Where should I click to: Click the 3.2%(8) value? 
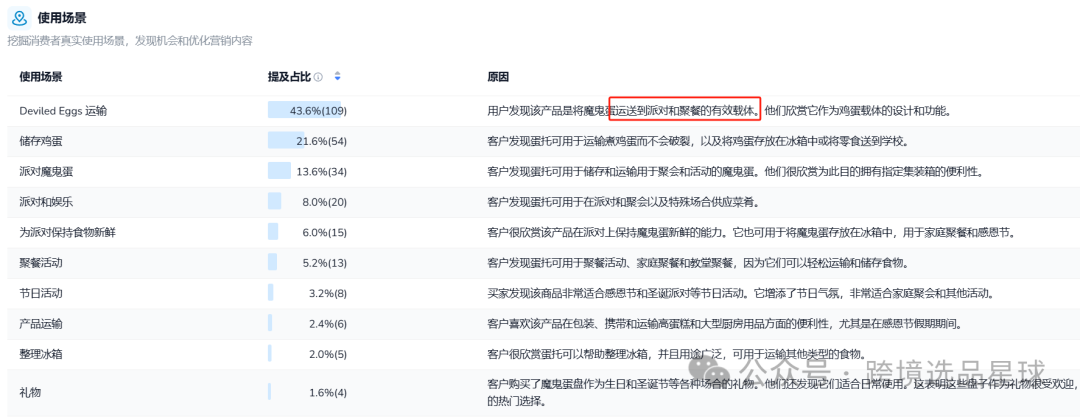point(327,293)
